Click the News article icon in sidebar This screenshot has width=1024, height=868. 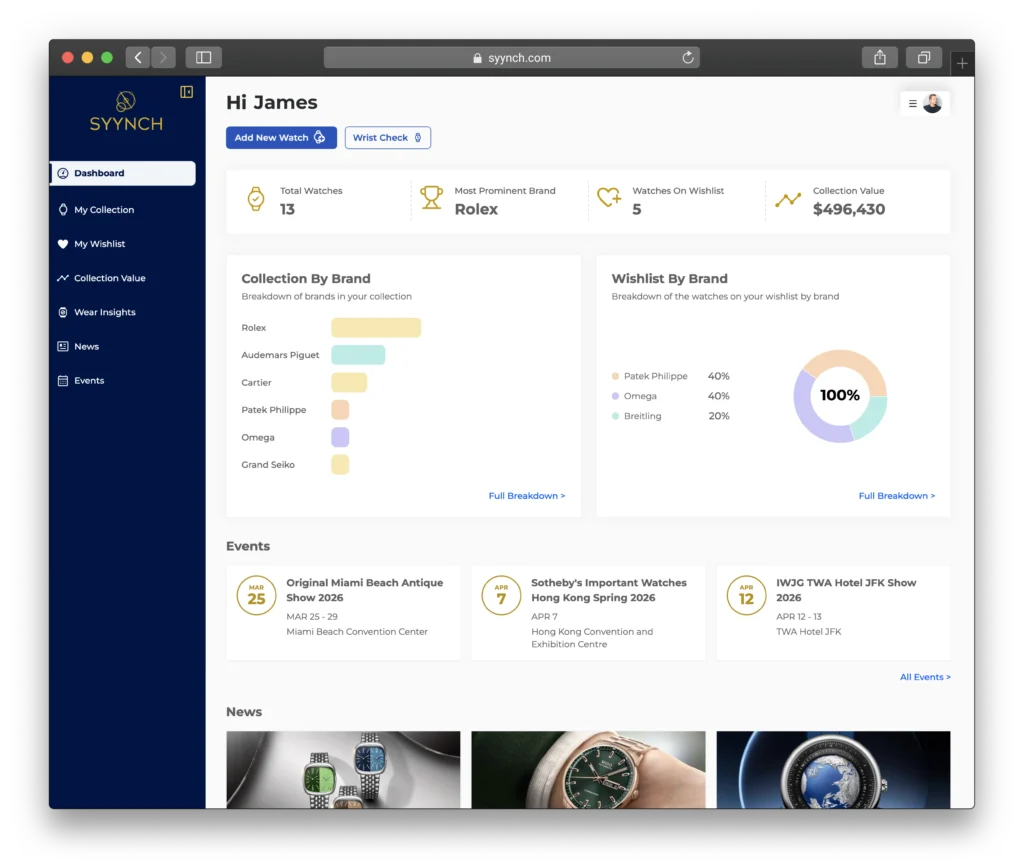coord(63,346)
